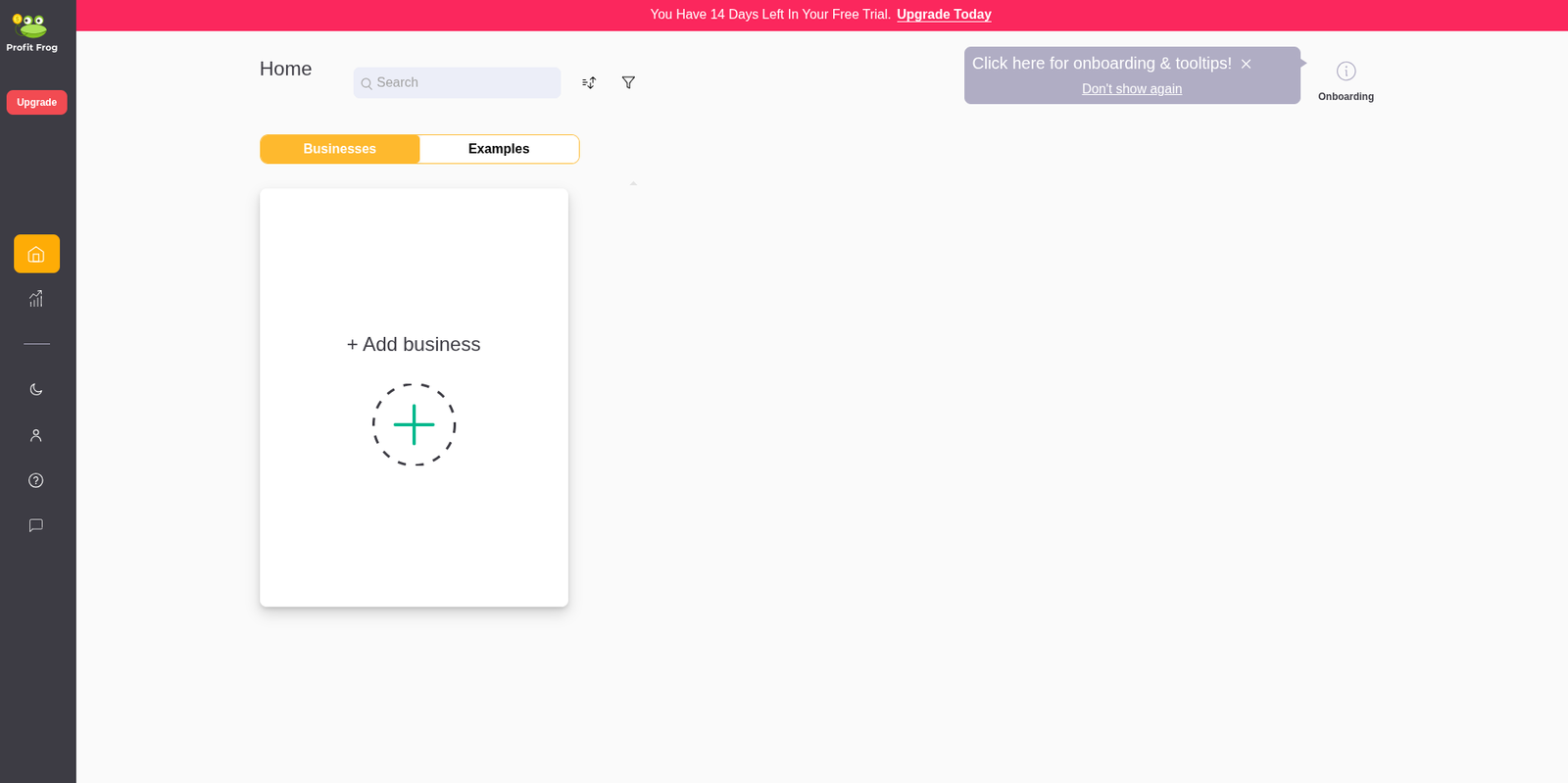1568x783 pixels.
Task: Click the Profit Frog logo
Action: pyautogui.click(x=31, y=31)
